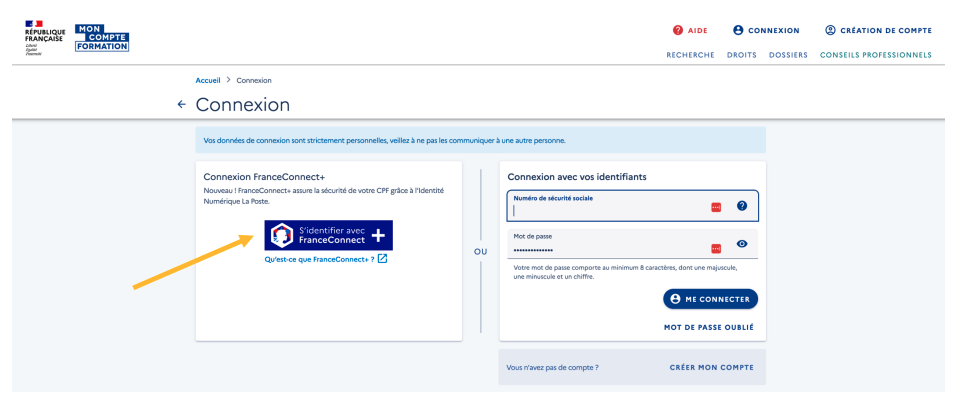Open the question mark help for social security number
Viewport: 961px width, 407px height.
click(742, 206)
